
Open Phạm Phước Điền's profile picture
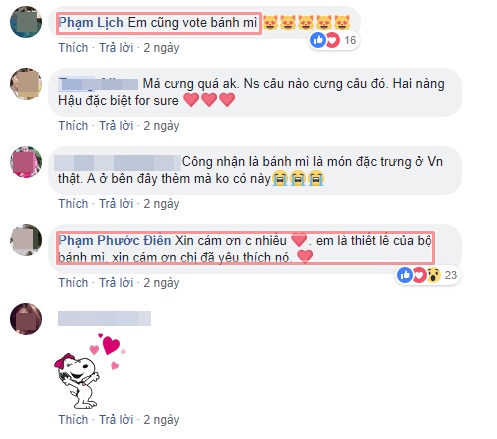[x=26, y=240]
